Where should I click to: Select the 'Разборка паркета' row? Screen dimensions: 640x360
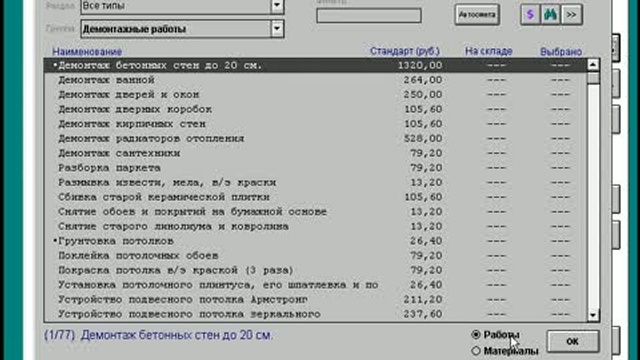pos(315,168)
